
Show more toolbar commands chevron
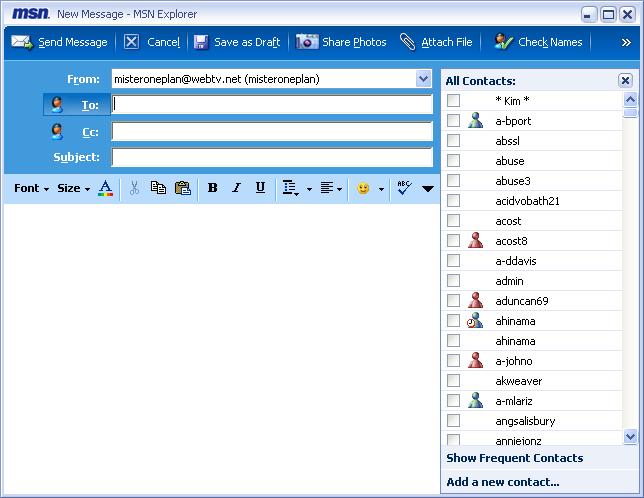tap(626, 42)
